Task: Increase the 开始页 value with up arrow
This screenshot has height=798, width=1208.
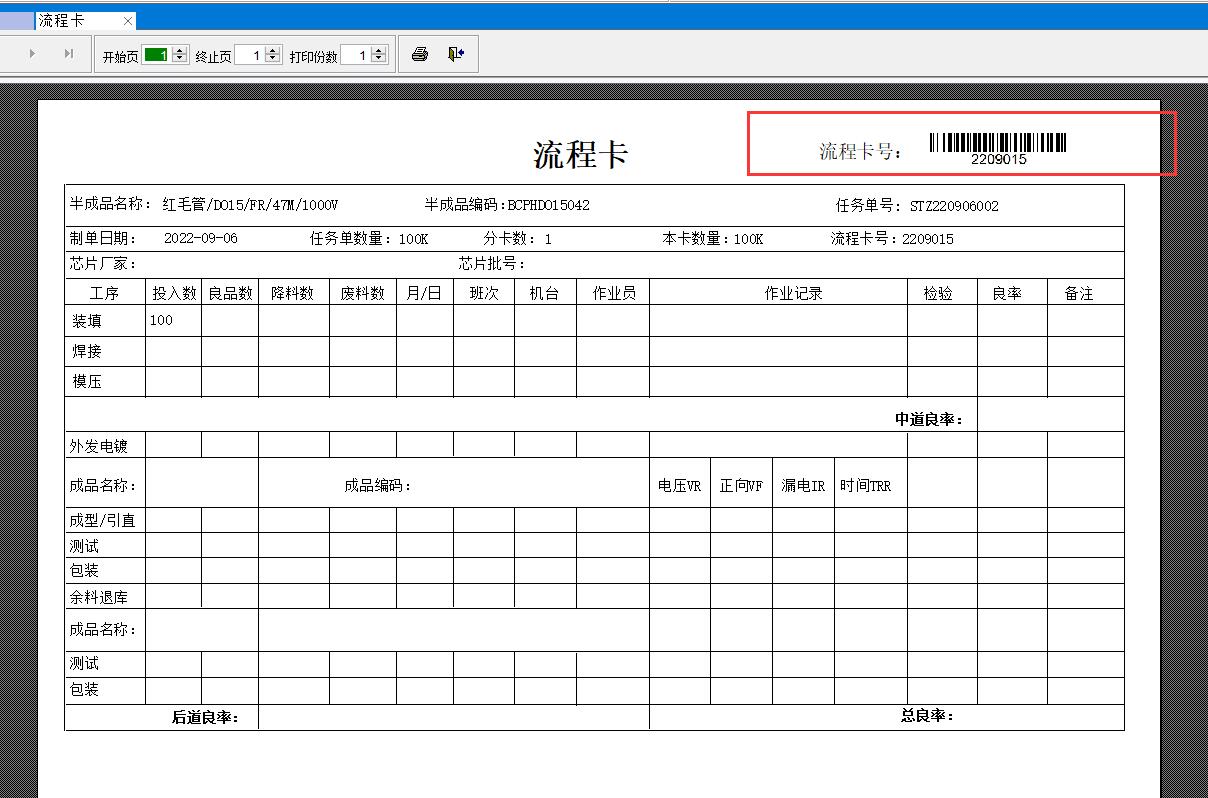Action: (x=180, y=51)
